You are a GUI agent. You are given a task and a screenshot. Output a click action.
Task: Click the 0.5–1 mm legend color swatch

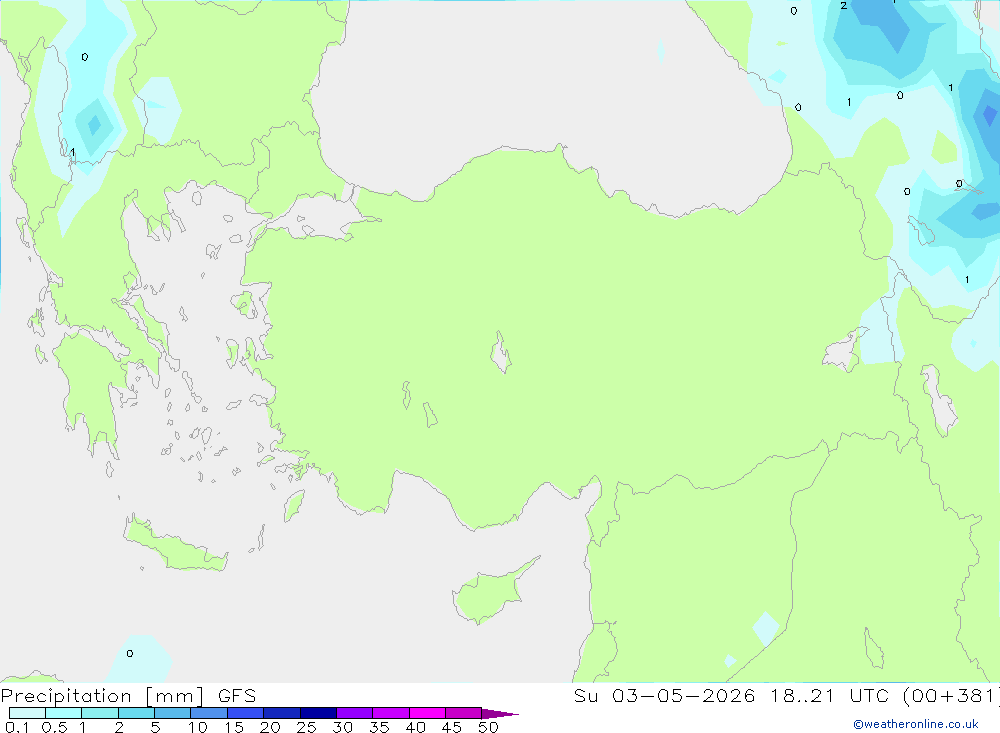point(63,713)
